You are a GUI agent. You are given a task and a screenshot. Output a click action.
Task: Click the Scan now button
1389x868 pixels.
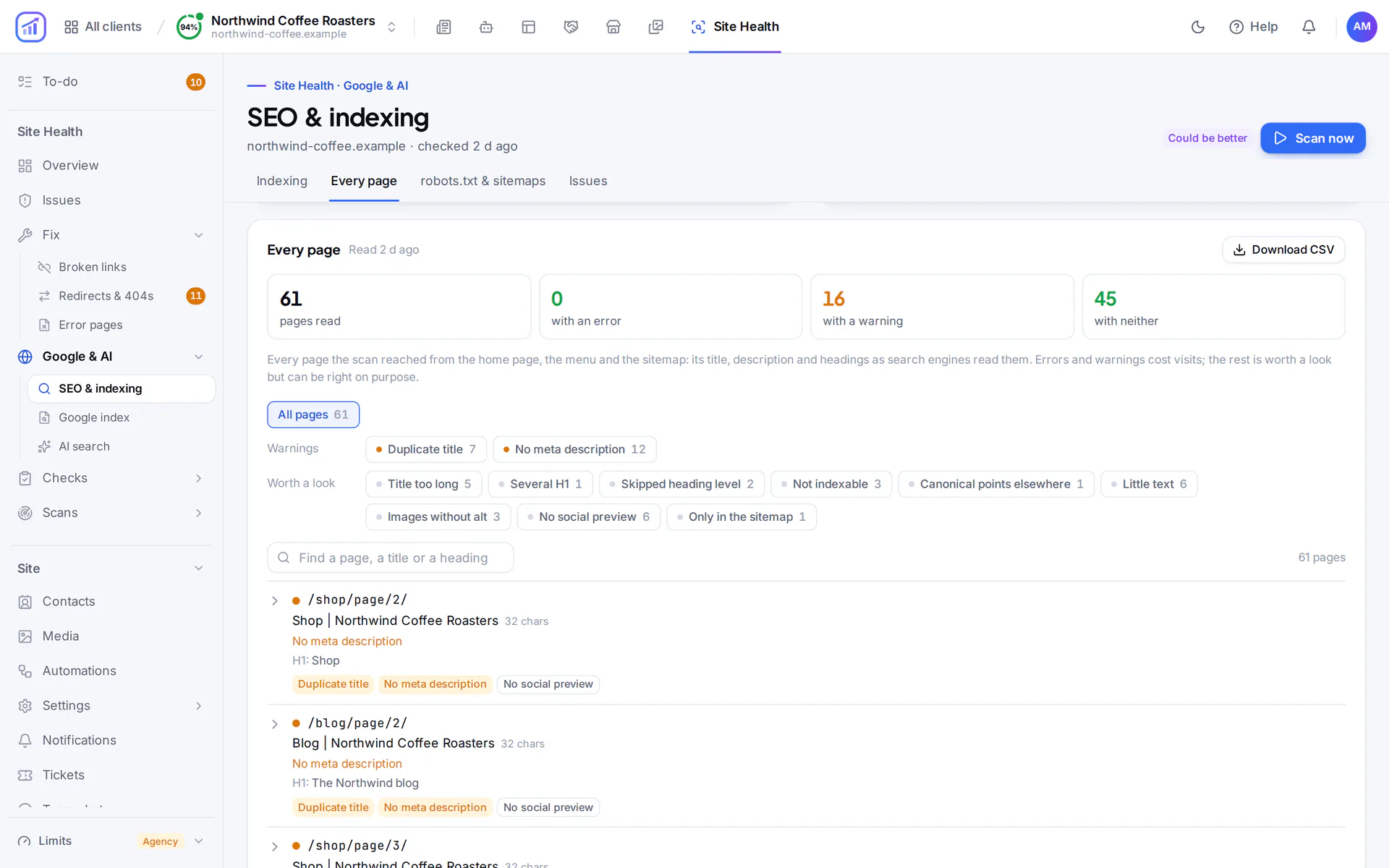coord(1312,138)
